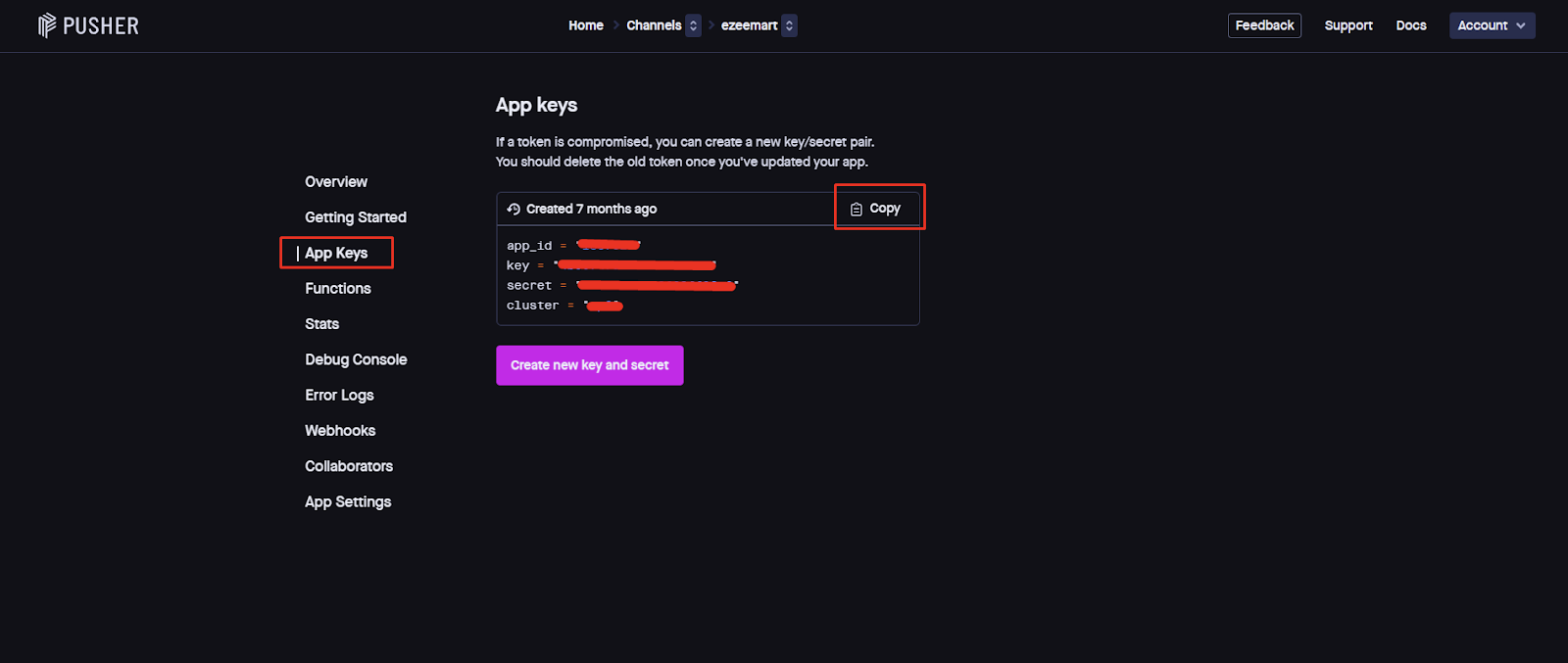Image resolution: width=1568 pixels, height=663 pixels.
Task: Select Getting Started in sidebar
Action: point(356,217)
